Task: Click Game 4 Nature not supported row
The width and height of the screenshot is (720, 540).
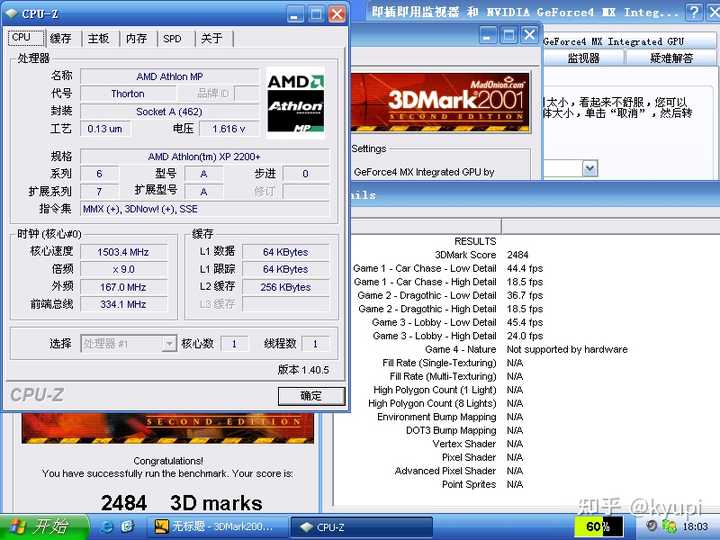Action: click(526, 349)
